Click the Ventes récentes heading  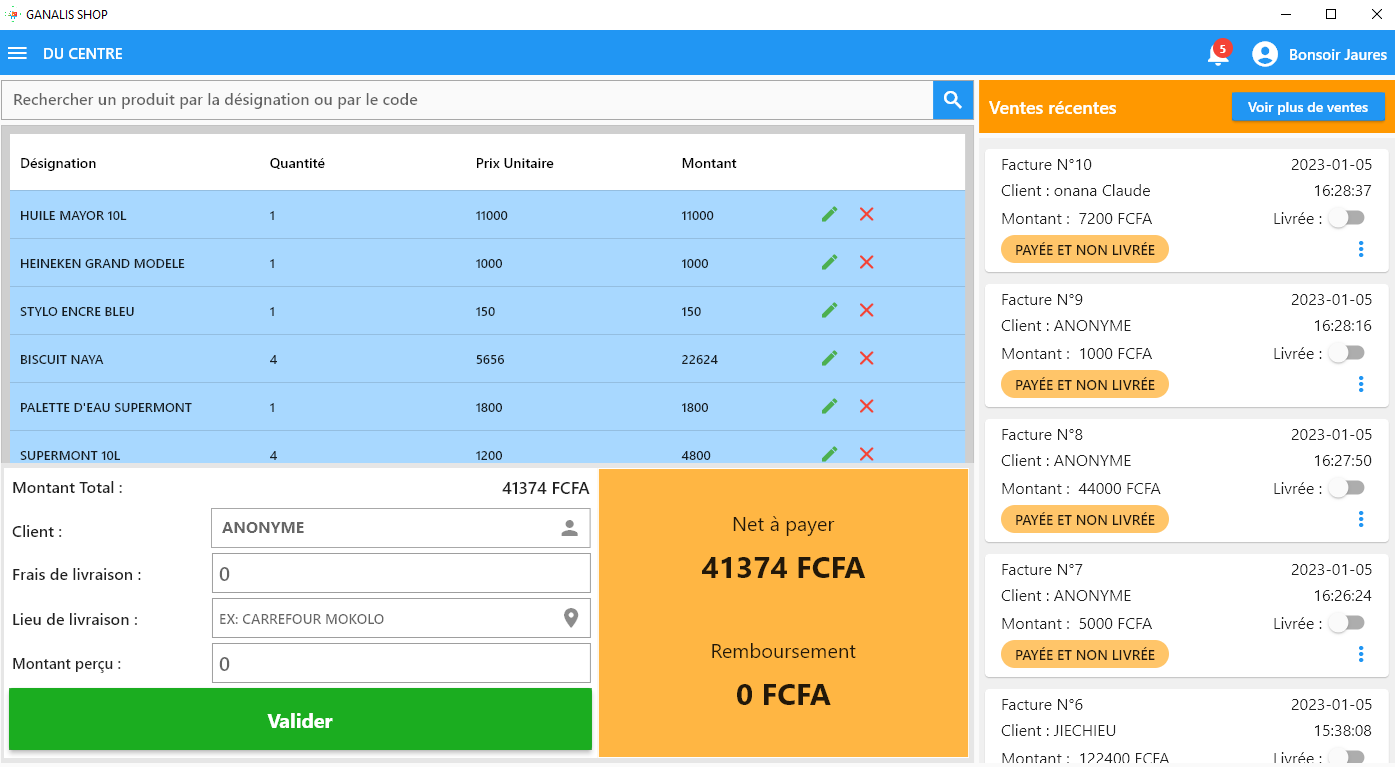[x=1052, y=107]
